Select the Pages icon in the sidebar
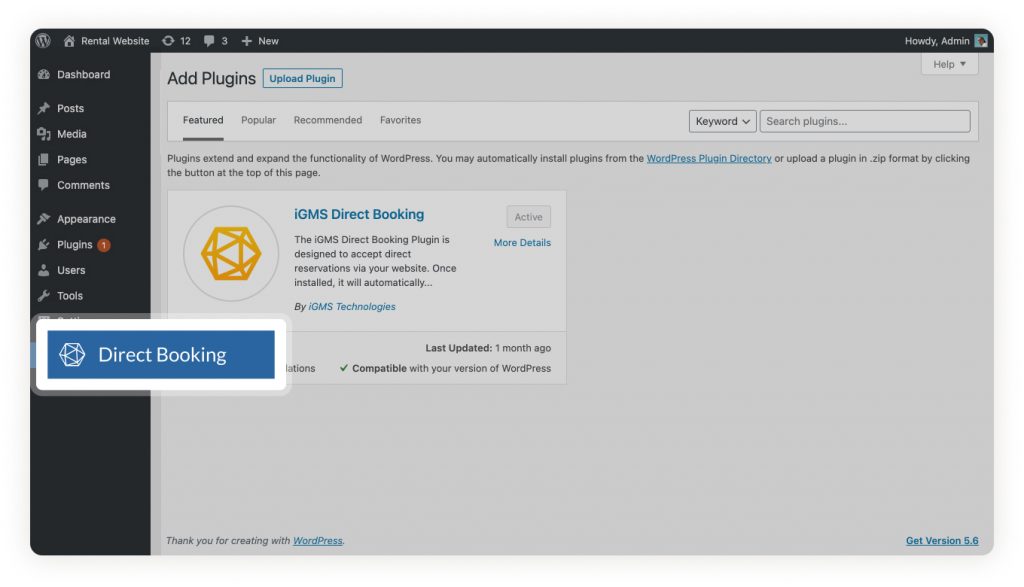Screen dimensions: 1024x587 pyautogui.click(x=45, y=159)
